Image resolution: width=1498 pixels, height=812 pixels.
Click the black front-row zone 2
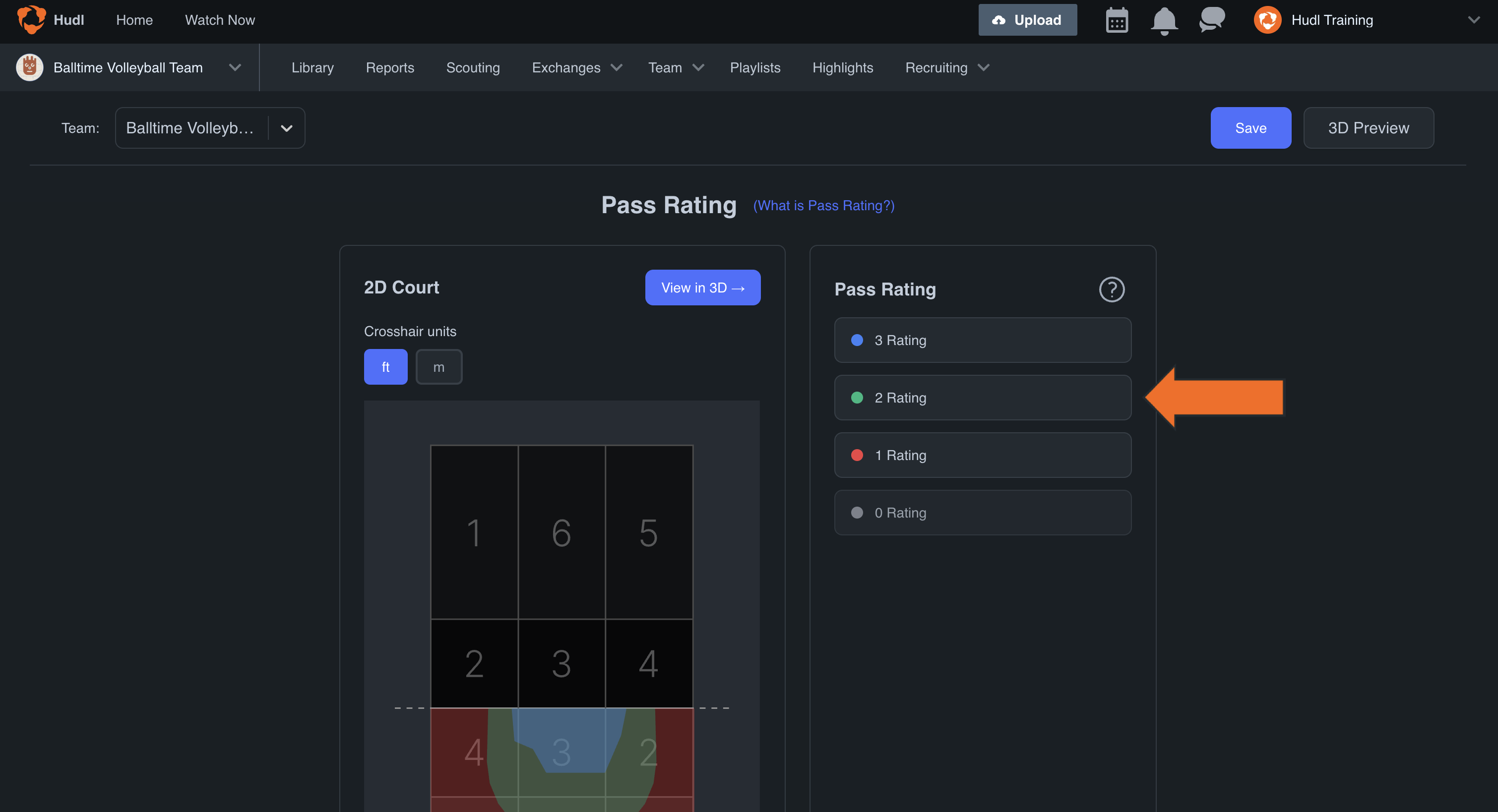tap(474, 663)
